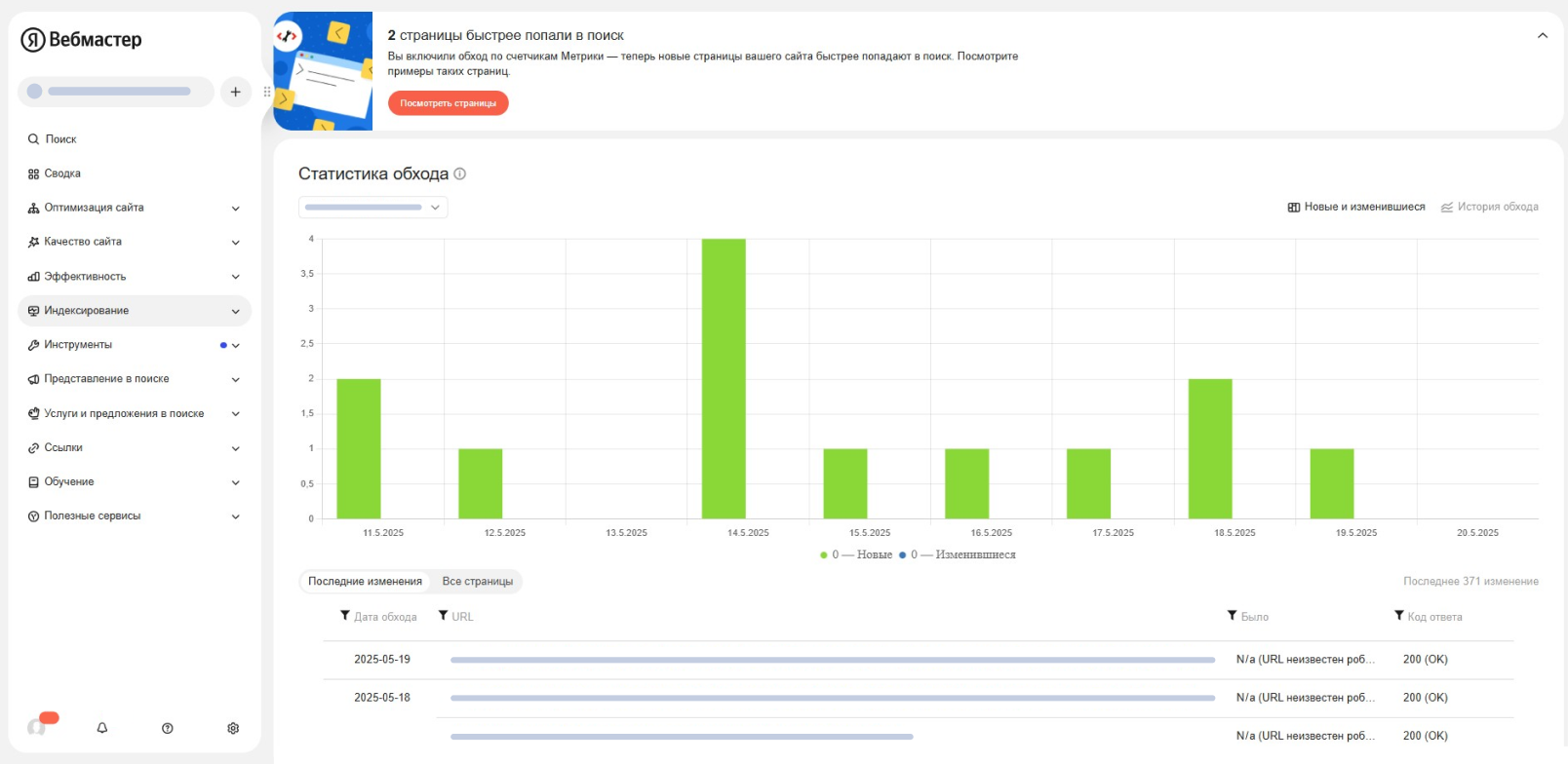Expand Инструменты section chevron
1568x764 pixels.
236,346
